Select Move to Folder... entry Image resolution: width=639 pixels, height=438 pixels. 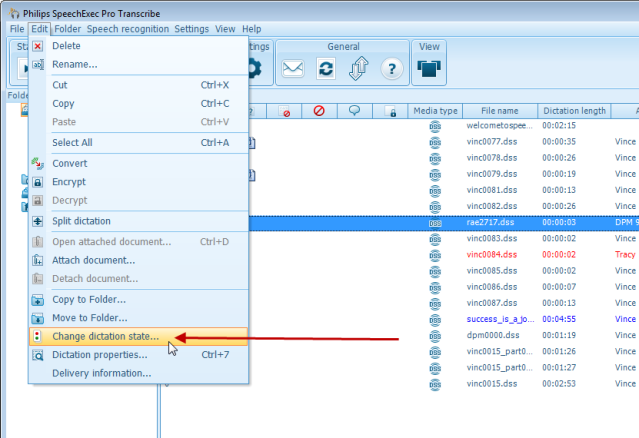(x=139, y=318)
